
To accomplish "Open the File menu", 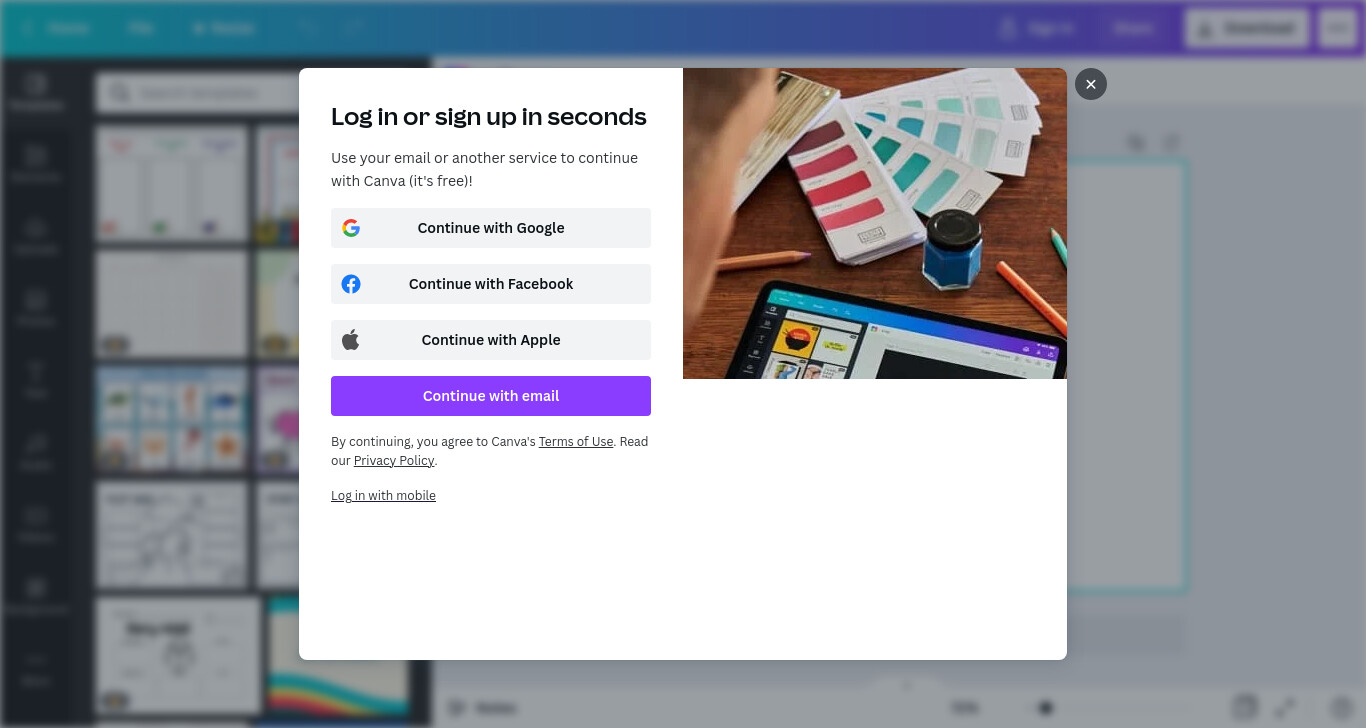I will pos(140,28).
